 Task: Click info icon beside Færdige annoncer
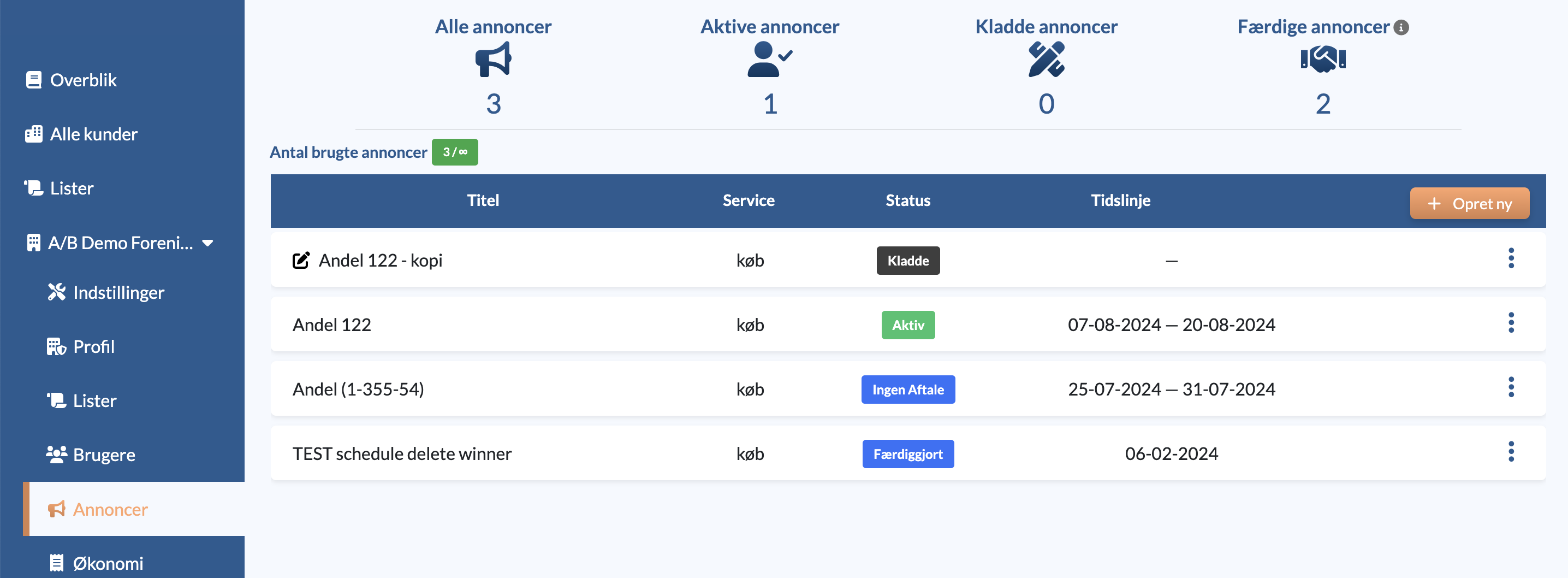(x=1401, y=27)
